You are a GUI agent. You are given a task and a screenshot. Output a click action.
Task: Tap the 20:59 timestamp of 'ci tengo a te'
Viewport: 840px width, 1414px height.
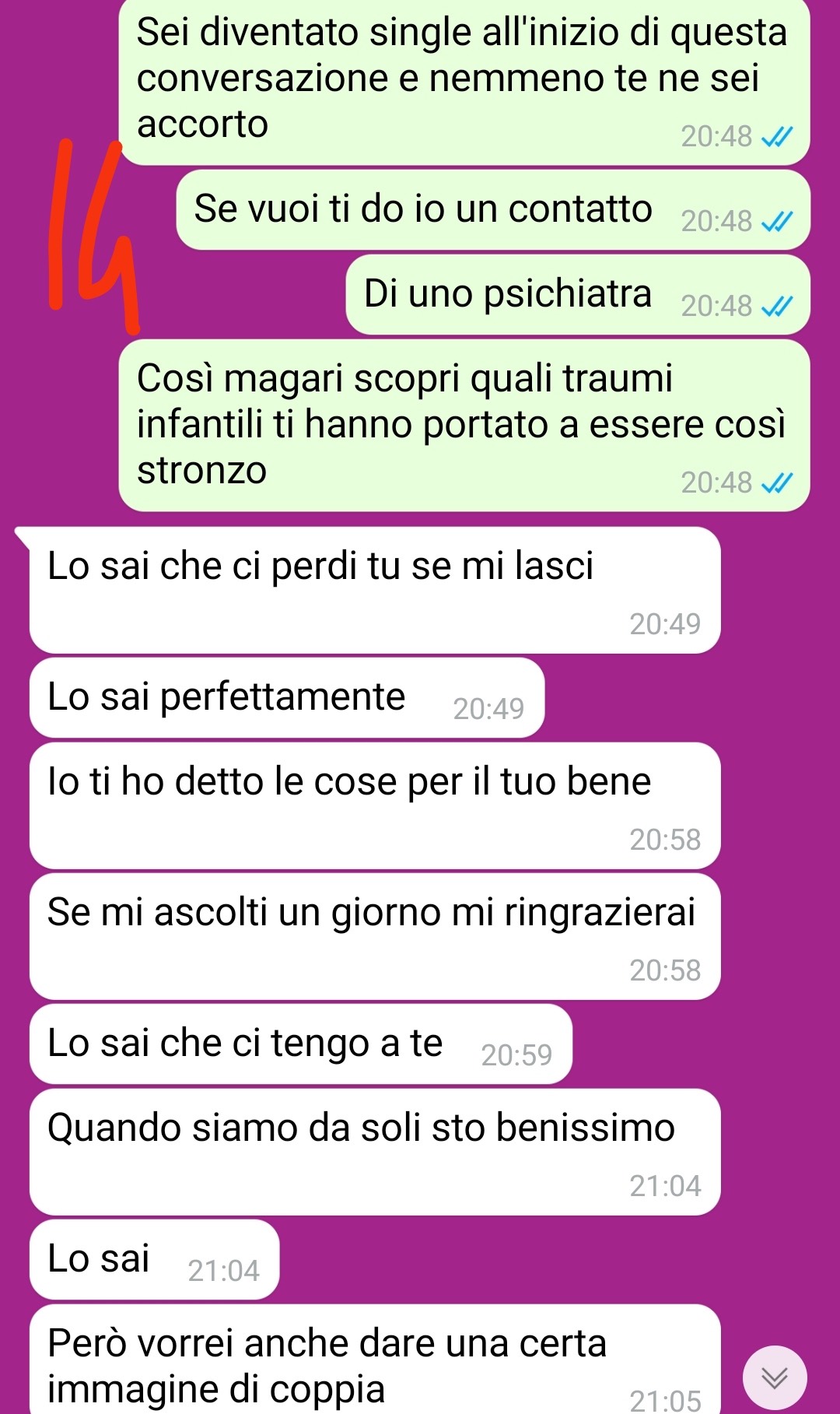point(516,1055)
